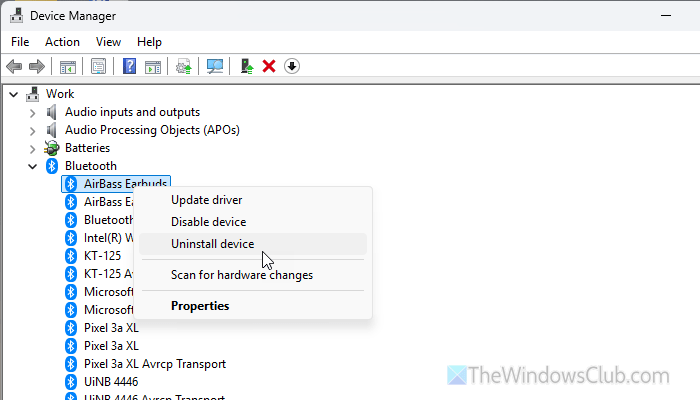700x400 pixels.
Task: Click the Forward arrow toolbar icon
Action: tap(37, 67)
